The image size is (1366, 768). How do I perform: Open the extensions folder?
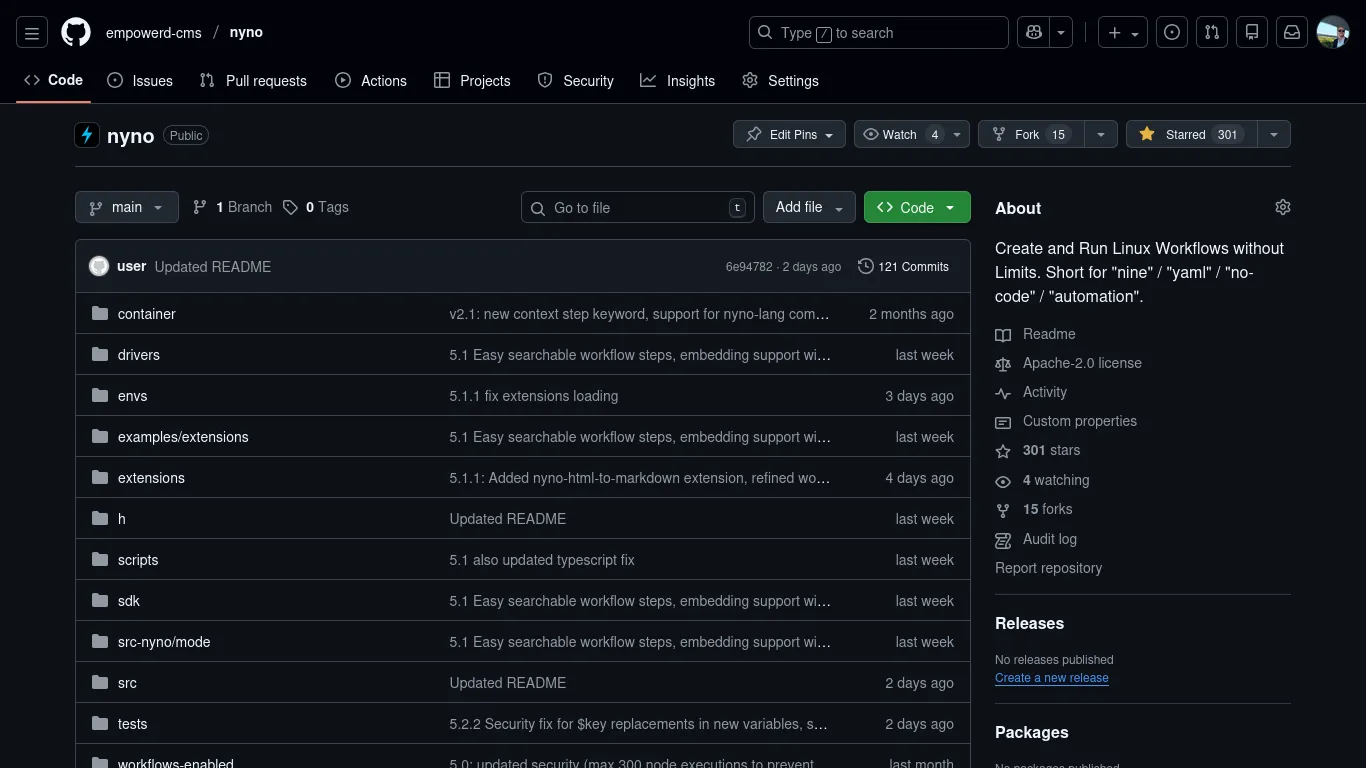pos(151,478)
